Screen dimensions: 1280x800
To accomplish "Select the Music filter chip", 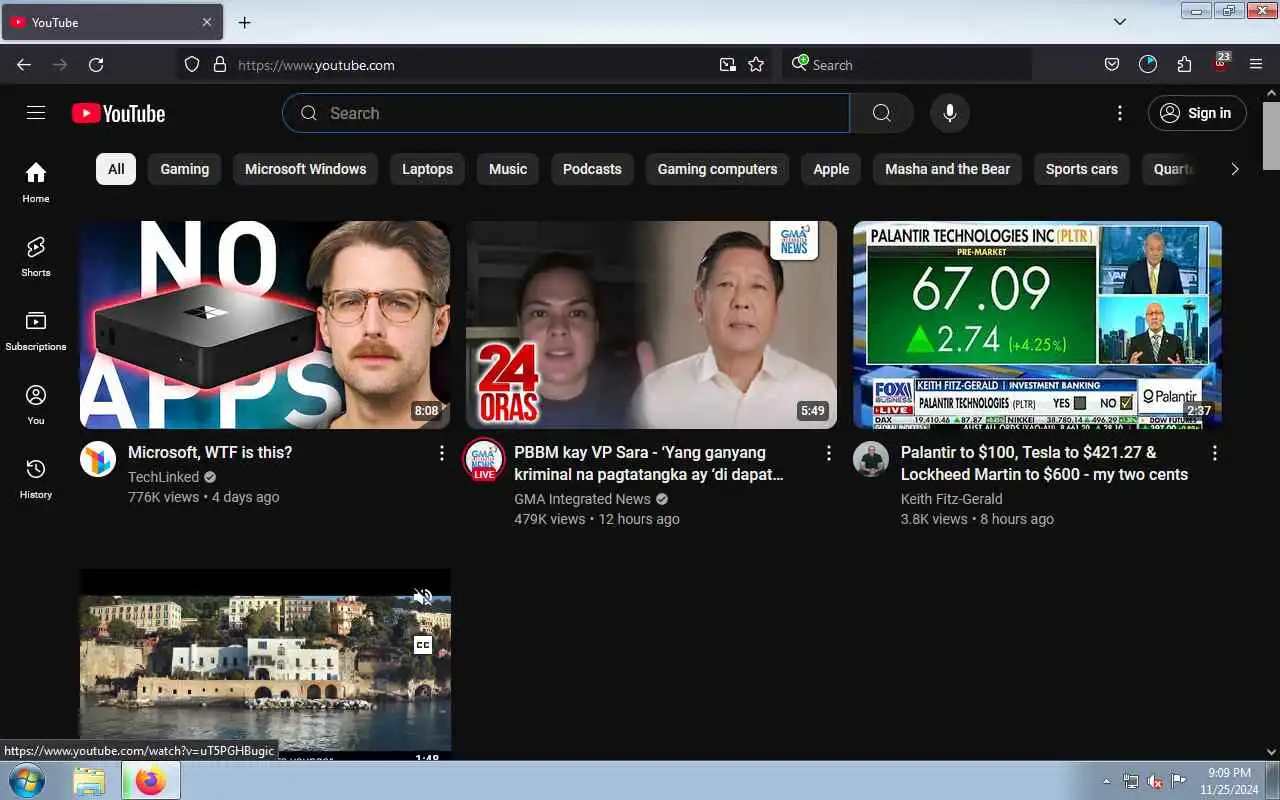I will 508,169.
